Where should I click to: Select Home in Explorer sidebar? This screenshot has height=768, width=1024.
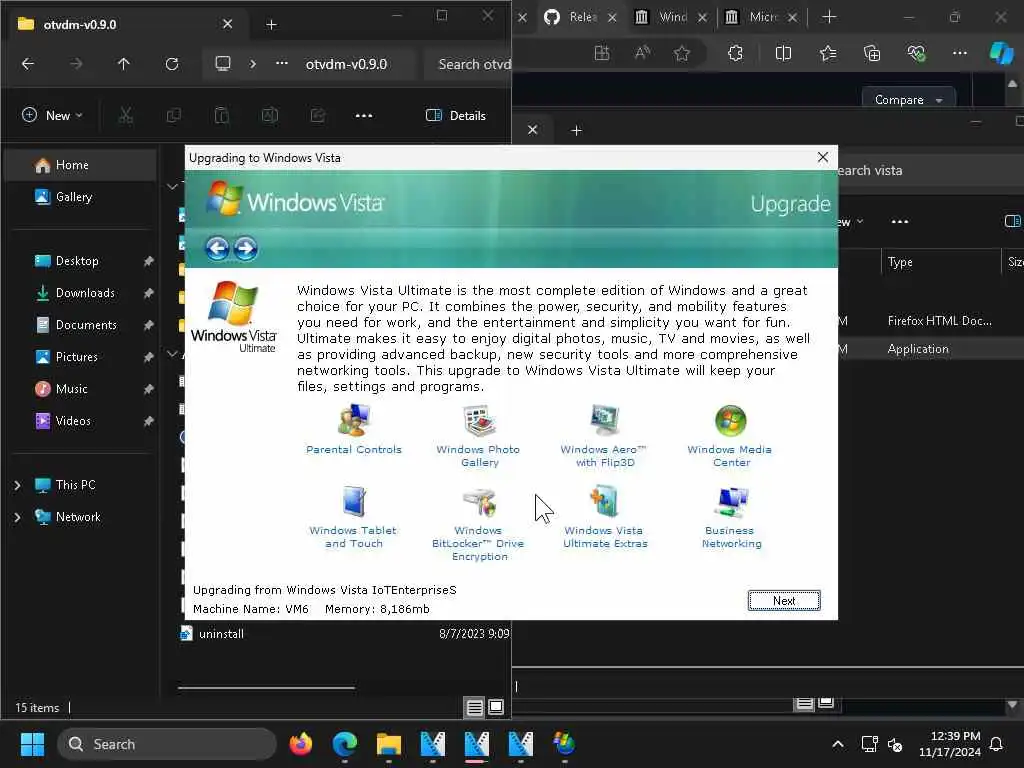point(80,165)
